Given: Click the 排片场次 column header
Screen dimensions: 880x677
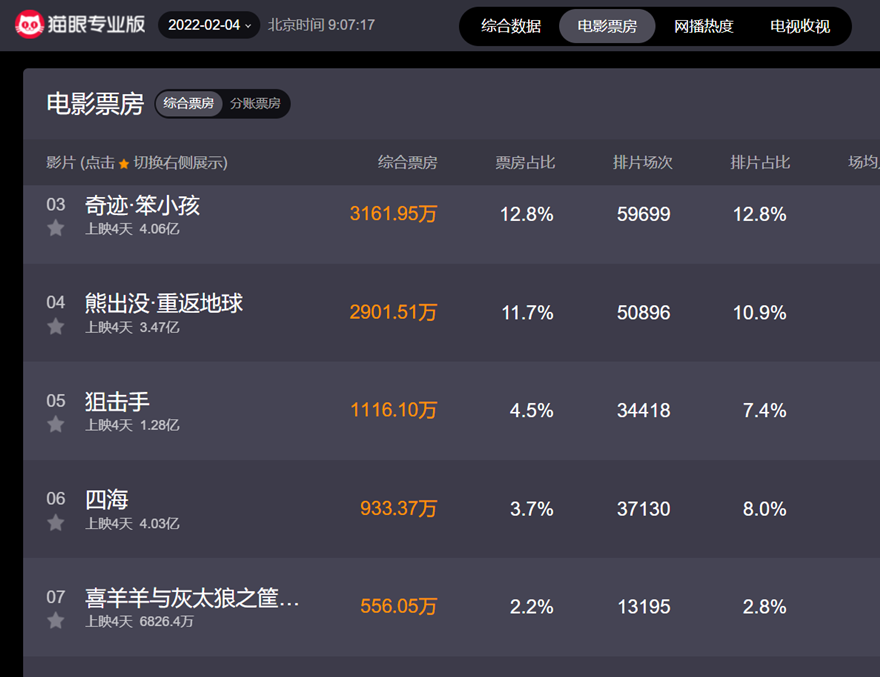Looking at the screenshot, I should pyautogui.click(x=642, y=163).
